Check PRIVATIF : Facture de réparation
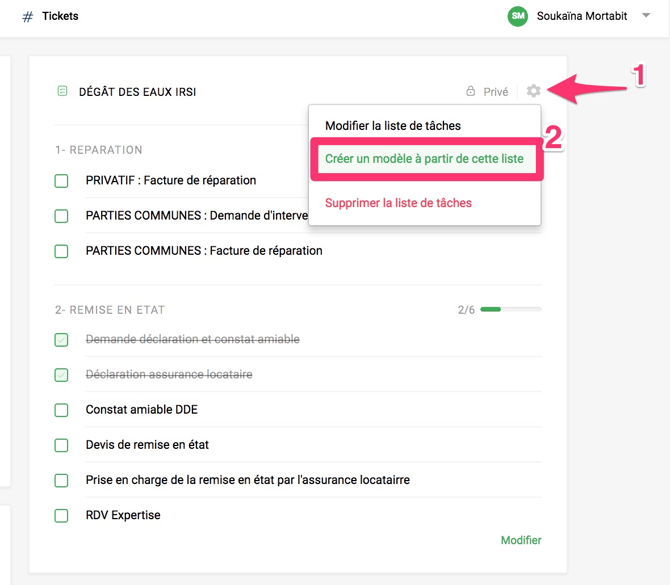Screen dimensions: 670x585 tap(62, 181)
